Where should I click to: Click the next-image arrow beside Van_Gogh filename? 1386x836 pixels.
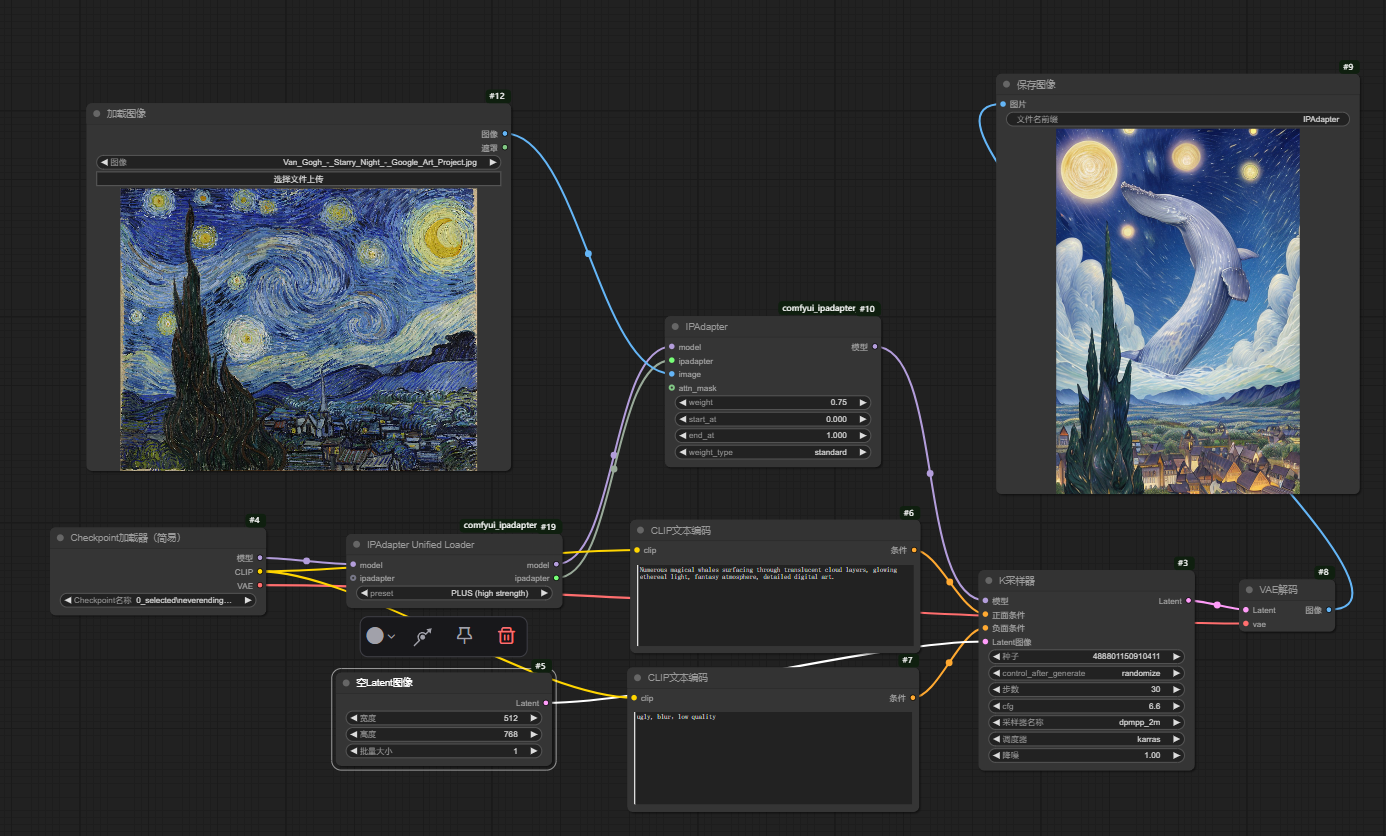coord(493,162)
